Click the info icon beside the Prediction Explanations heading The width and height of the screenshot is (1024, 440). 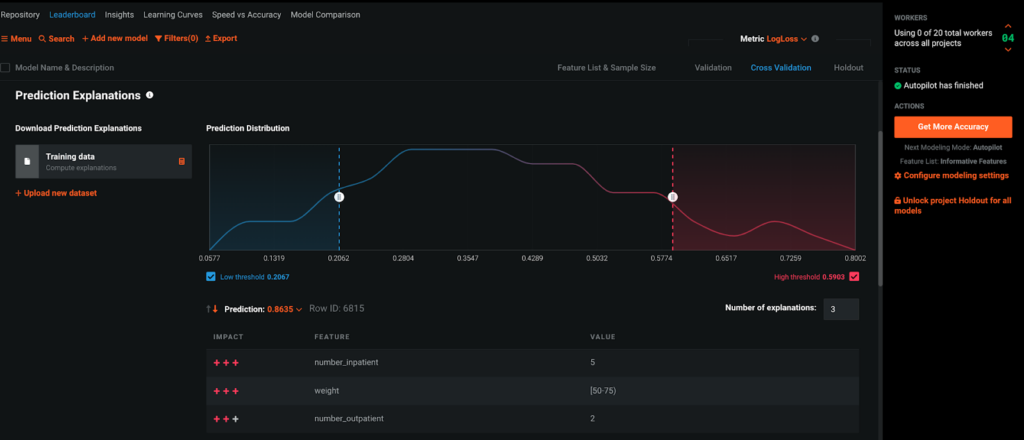click(150, 95)
